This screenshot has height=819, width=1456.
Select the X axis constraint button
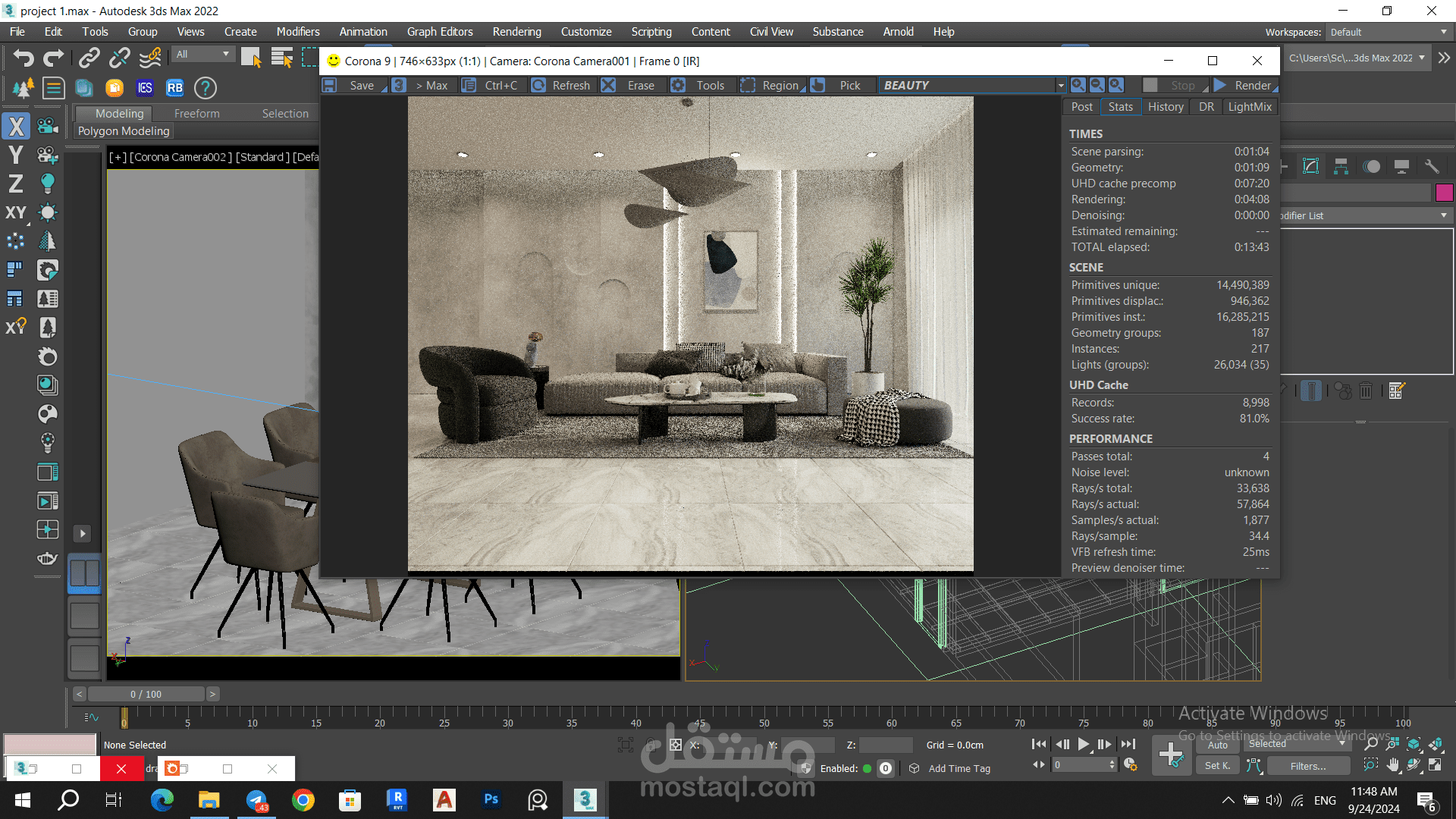click(16, 127)
